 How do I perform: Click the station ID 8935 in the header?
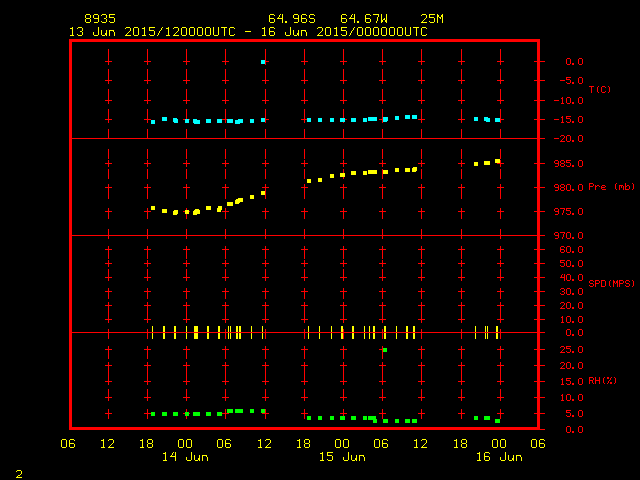coord(100,19)
